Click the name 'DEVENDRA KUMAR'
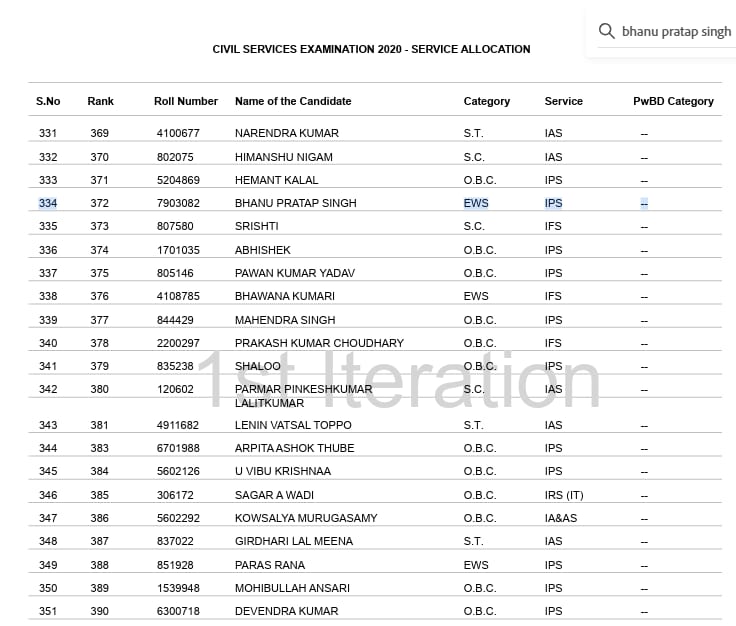736x626 pixels. [x=286, y=611]
